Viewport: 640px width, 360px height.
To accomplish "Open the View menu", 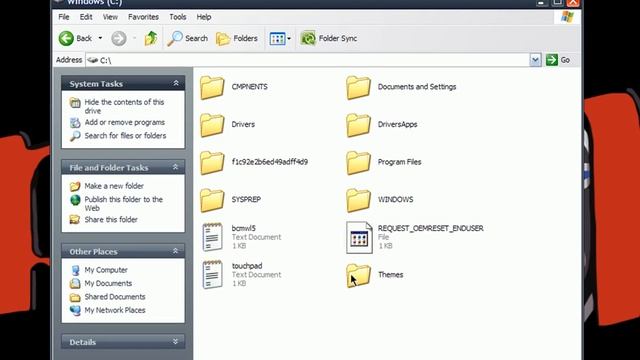I will [110, 17].
